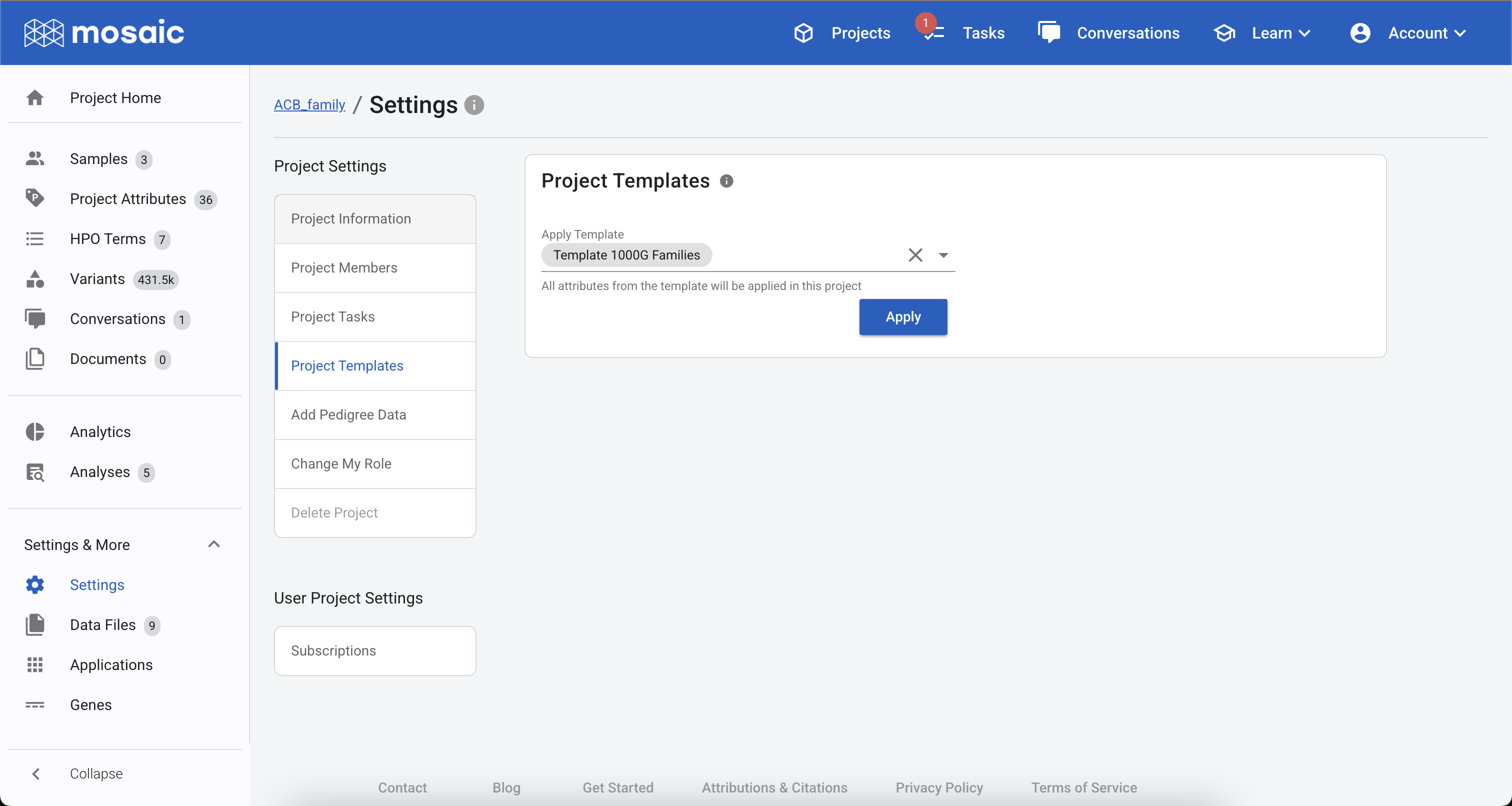Expand the Account menu chevron
Screen dimensions: 1512x806
tap(1461, 33)
